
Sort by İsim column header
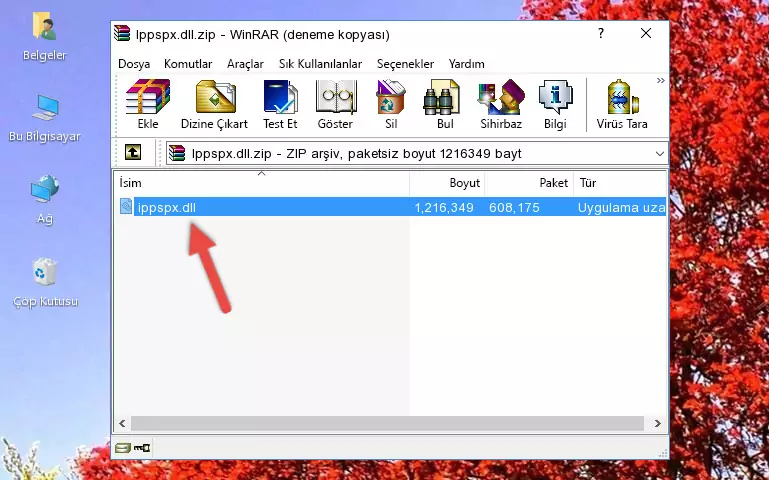coord(262,183)
